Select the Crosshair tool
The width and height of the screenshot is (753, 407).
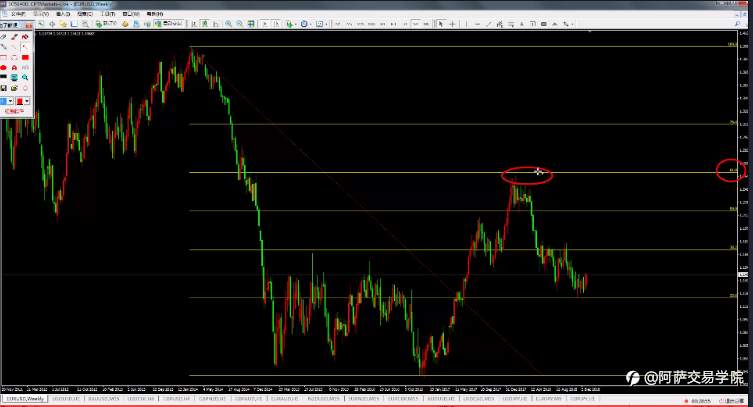point(452,24)
